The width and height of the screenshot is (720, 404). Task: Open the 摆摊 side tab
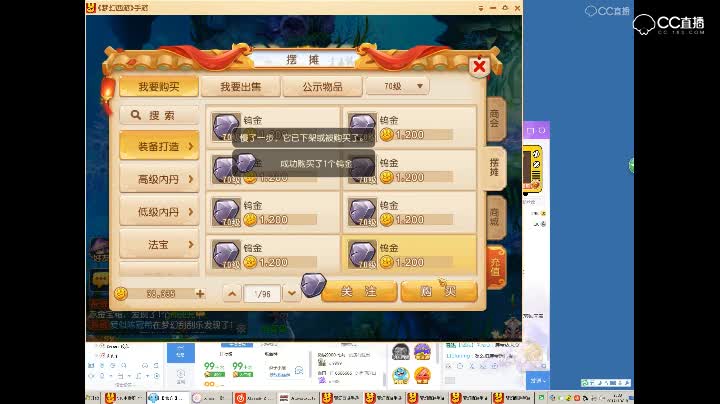coord(494,168)
